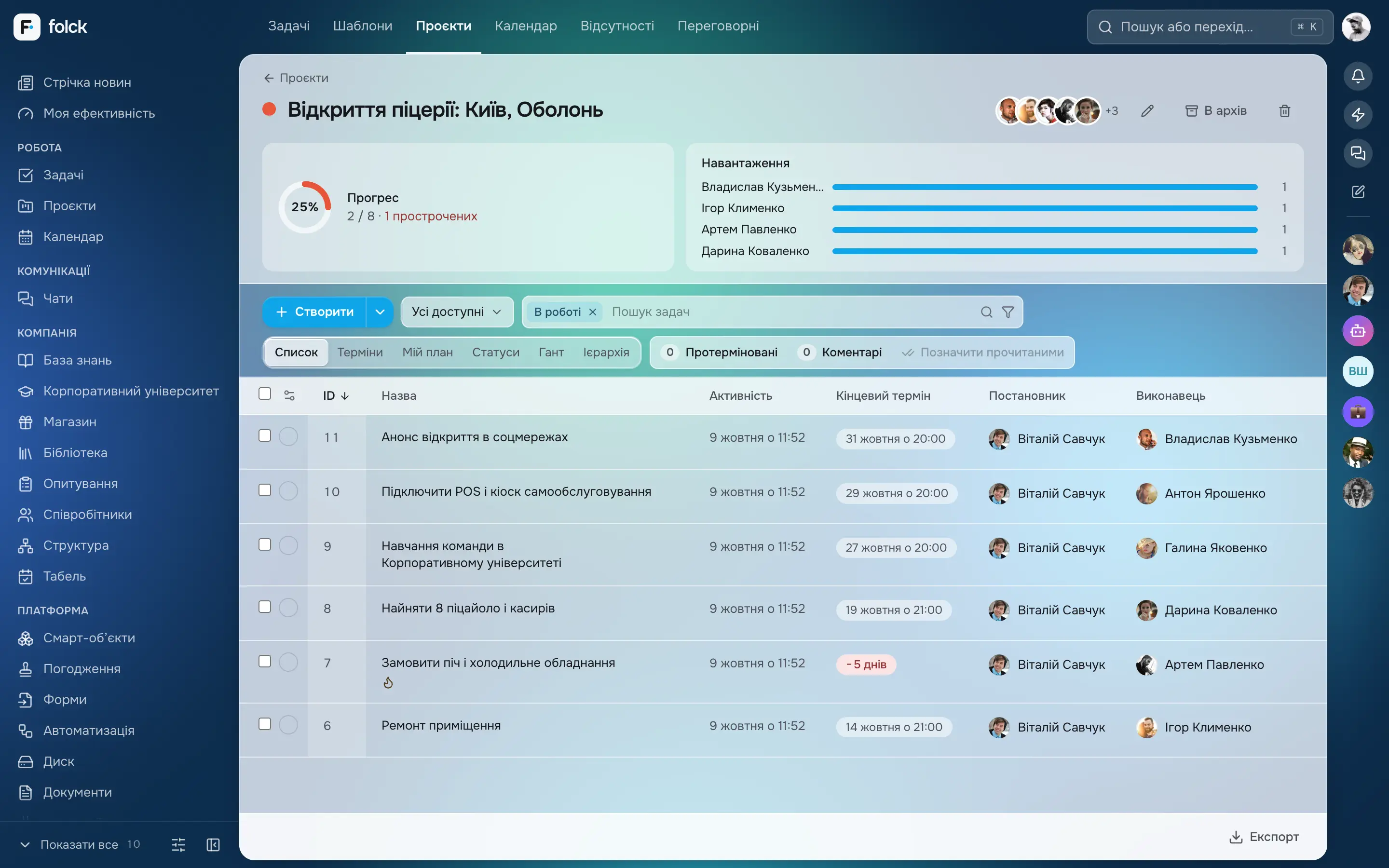Go back via the Проєкти breadcrumb link
This screenshot has width=1389, height=868.
[296, 78]
